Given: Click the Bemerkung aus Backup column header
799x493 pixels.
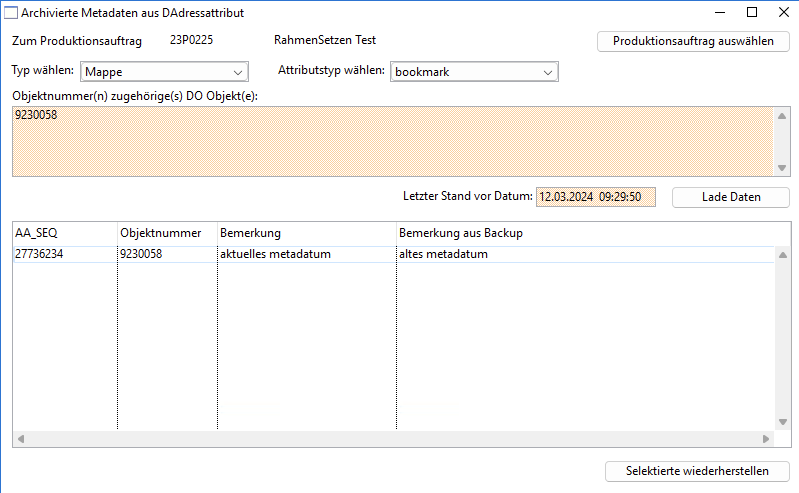Looking at the screenshot, I should [584, 233].
